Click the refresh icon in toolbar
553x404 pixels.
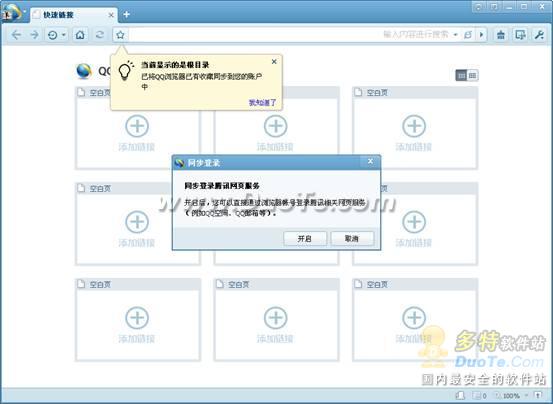[100, 35]
